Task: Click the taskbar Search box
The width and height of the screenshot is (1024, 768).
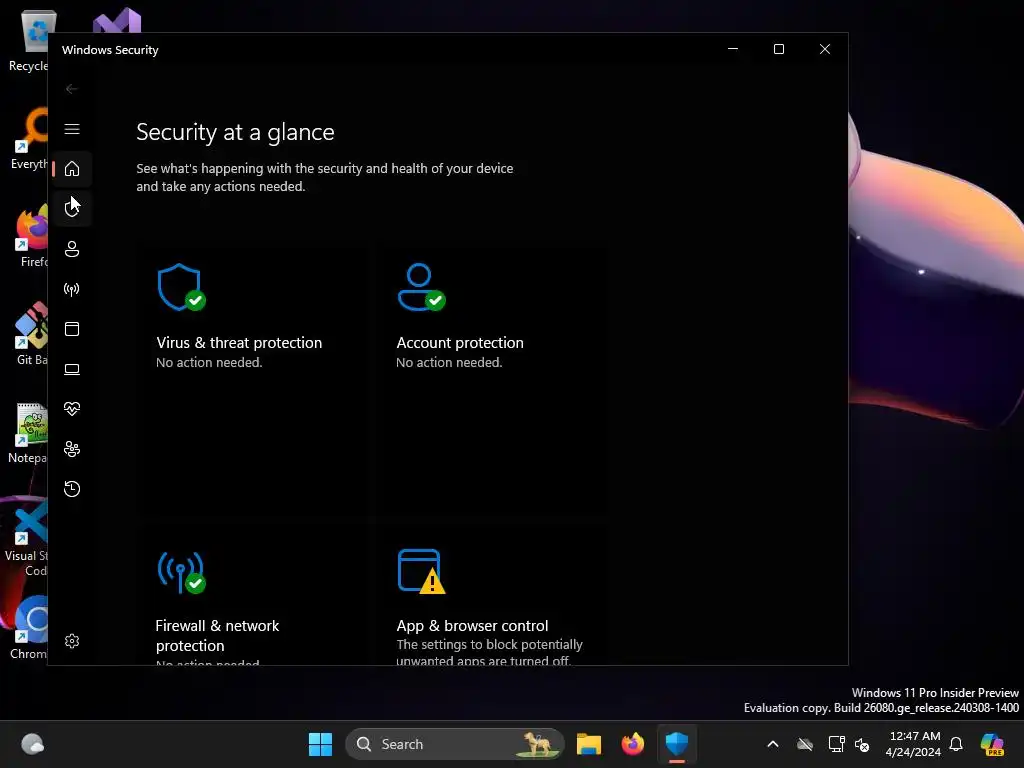Action: 455,744
